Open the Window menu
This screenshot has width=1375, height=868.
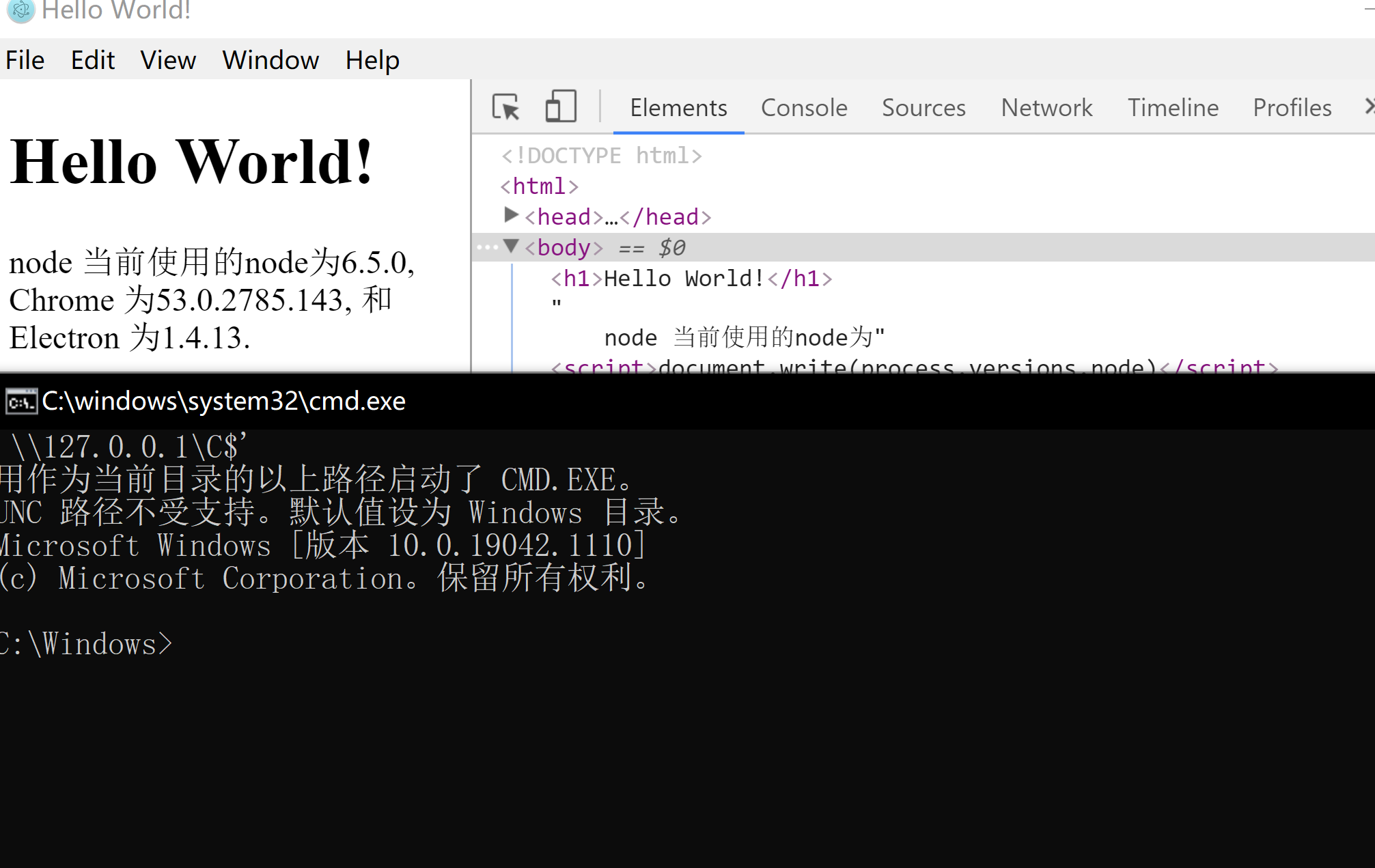tap(270, 60)
